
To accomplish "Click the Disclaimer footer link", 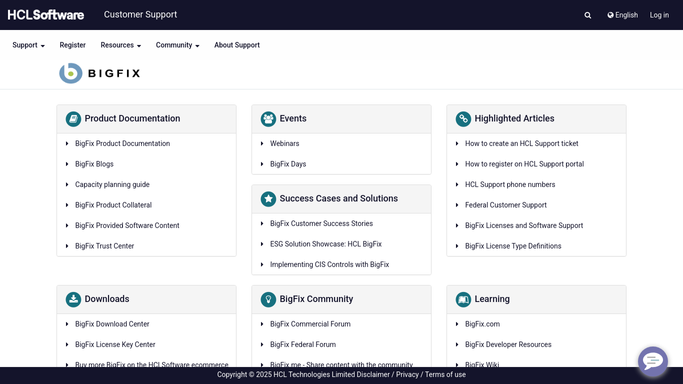I will [x=373, y=374].
